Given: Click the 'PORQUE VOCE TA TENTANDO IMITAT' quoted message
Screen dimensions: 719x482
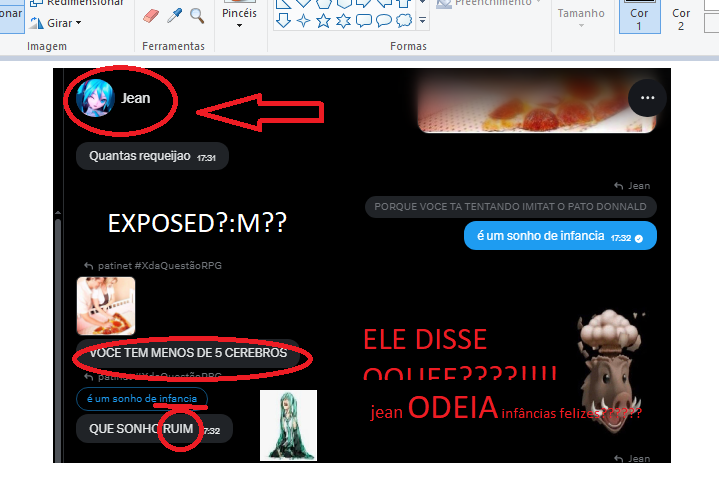Looking at the screenshot, I should 510,207.
